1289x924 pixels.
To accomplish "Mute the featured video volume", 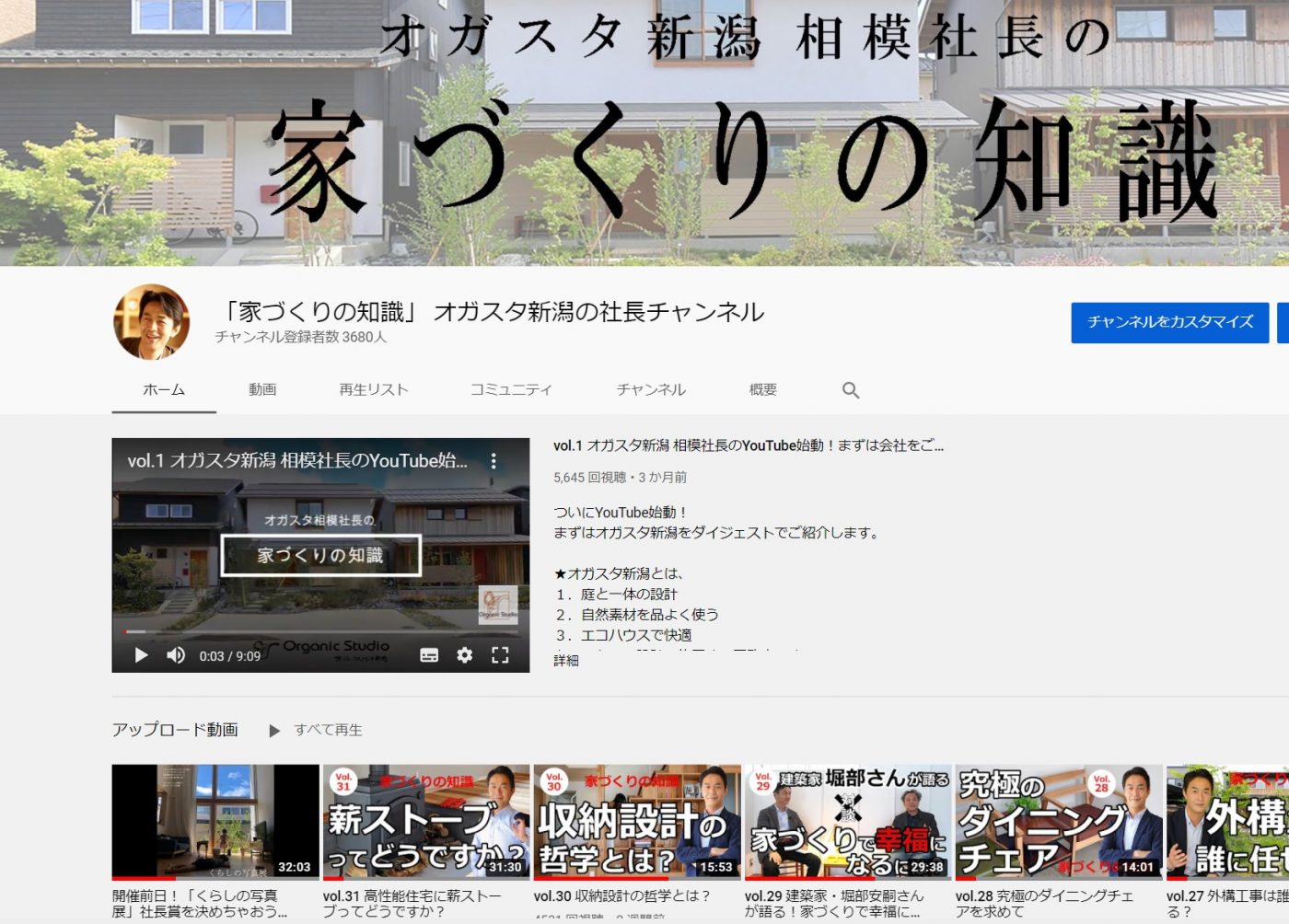I will tap(176, 655).
